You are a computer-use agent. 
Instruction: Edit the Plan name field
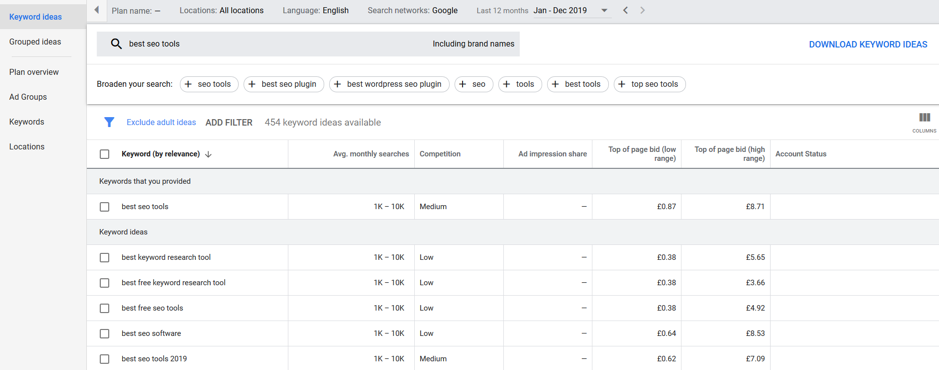[136, 10]
